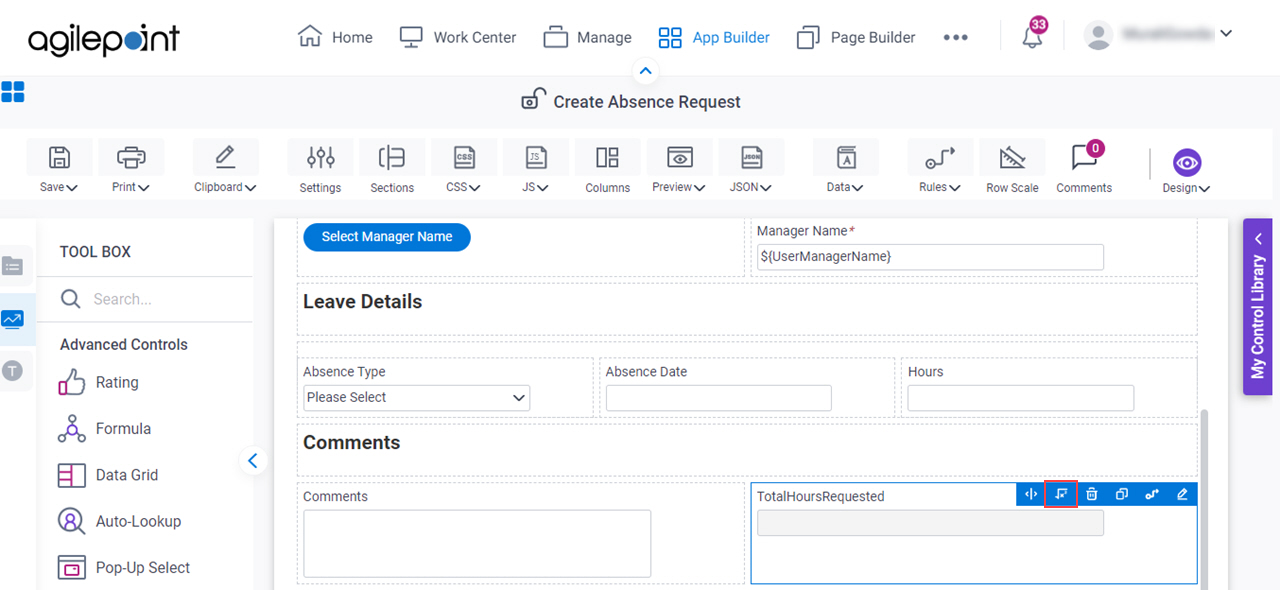
Task: Click the search magnifier in Tool Box
Action: coord(71,298)
